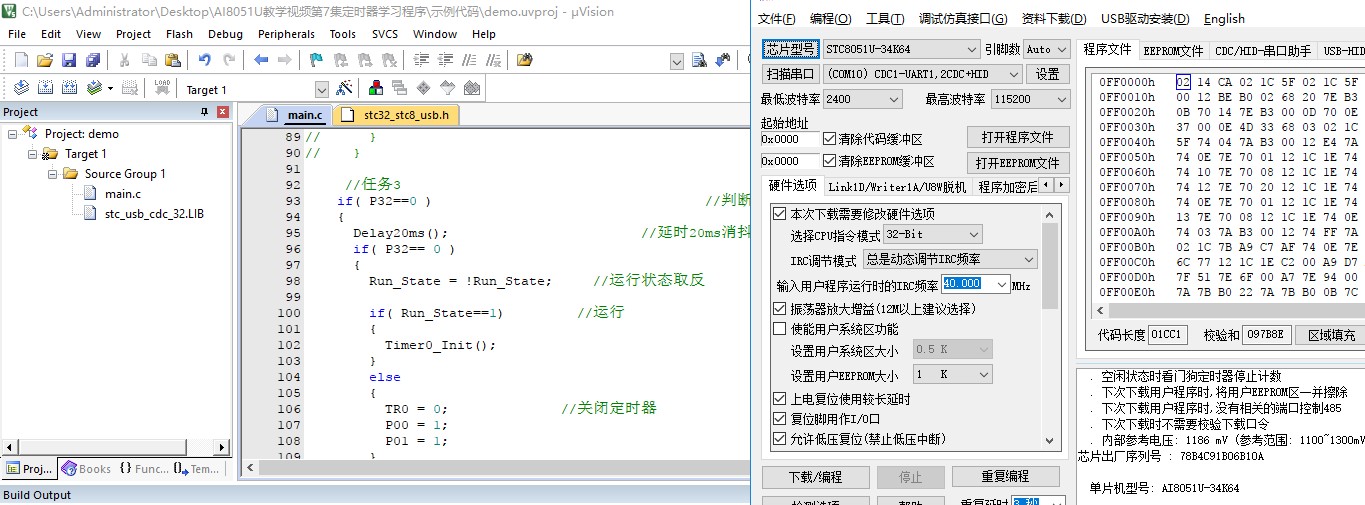Undo the last edit
This screenshot has height=505, width=1365.
[205, 60]
